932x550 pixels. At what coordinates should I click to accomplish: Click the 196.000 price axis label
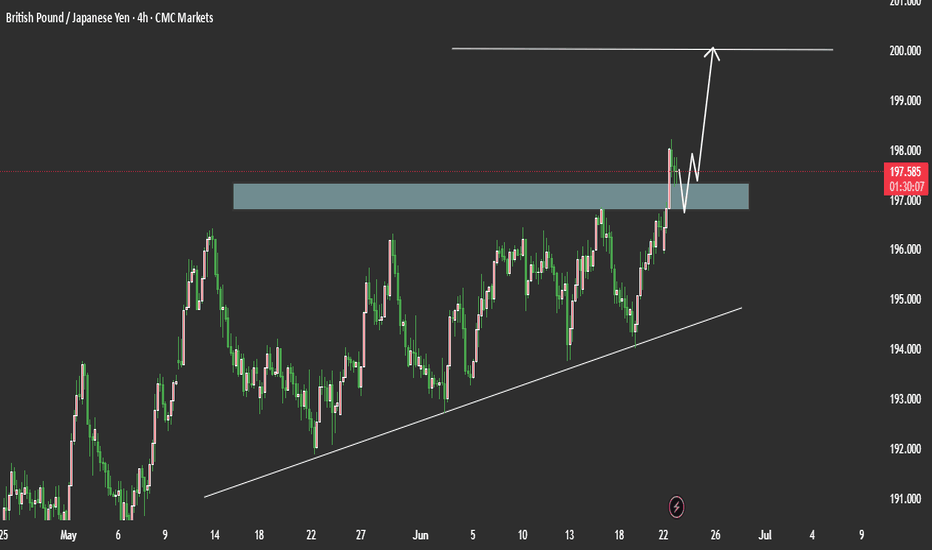pyautogui.click(x=905, y=250)
